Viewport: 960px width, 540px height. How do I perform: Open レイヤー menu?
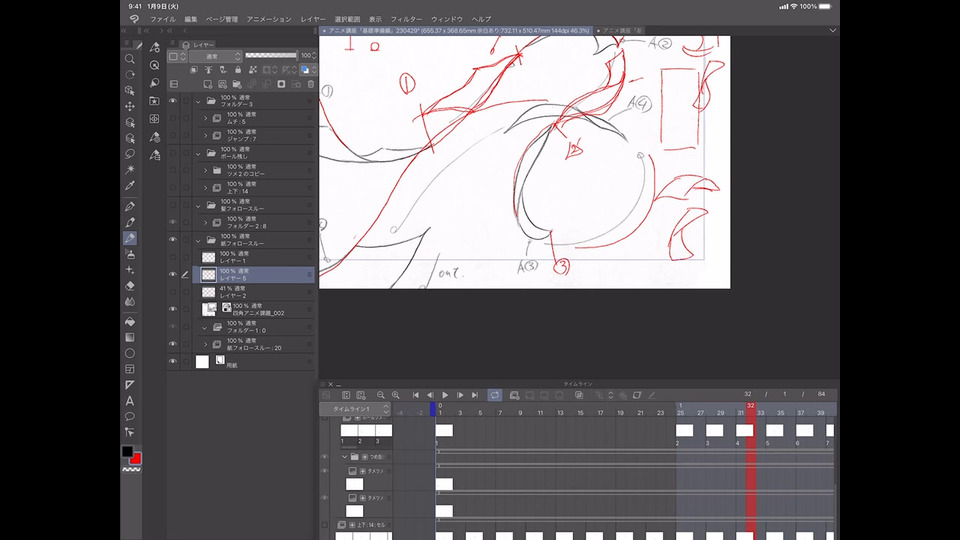(x=313, y=19)
